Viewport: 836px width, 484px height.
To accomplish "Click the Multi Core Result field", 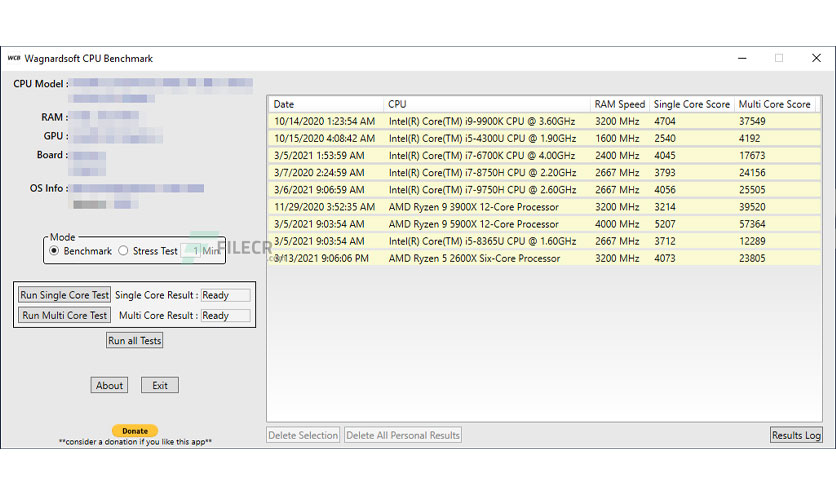I will 226,315.
